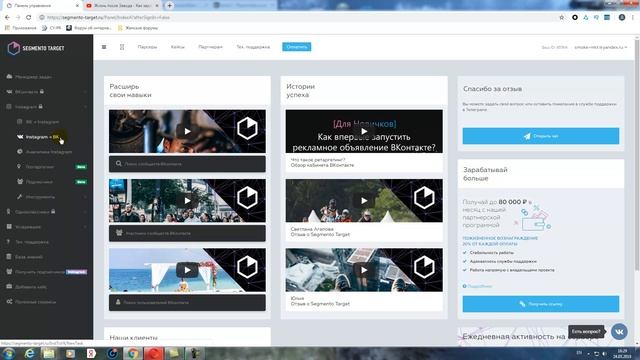Open Internet Explorer from the taskbar
The image size is (640, 360).
point(29,353)
